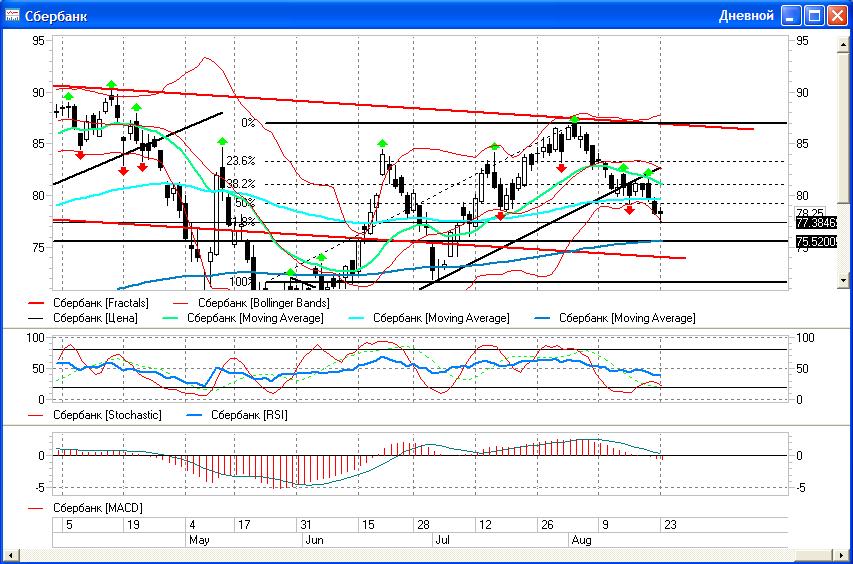This screenshot has width=853, height=564.
Task: Select the Сбербанк [Bollinger Bands] legend entry
Action: [x=251, y=303]
